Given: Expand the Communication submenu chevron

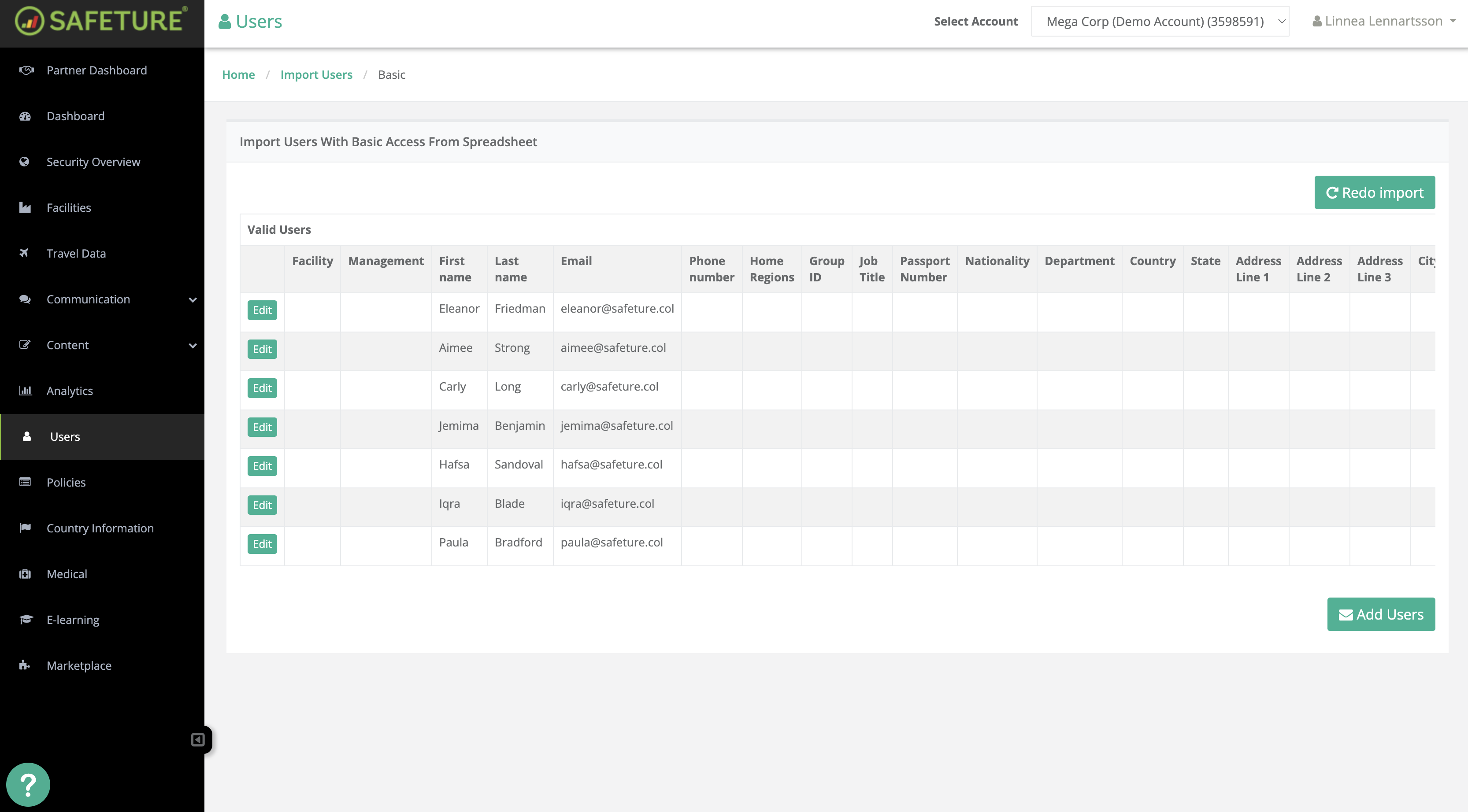Looking at the screenshot, I should click(x=193, y=299).
